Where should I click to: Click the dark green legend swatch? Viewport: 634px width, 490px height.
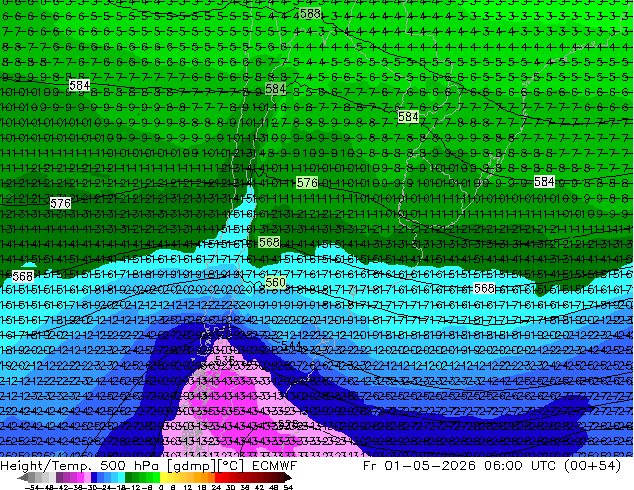(129, 477)
